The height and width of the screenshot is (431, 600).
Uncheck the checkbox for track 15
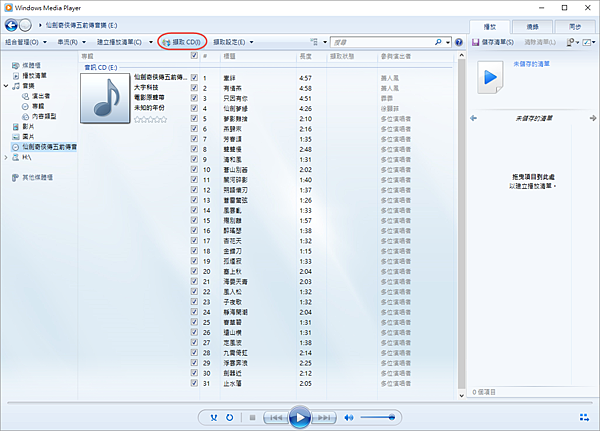pos(194,220)
